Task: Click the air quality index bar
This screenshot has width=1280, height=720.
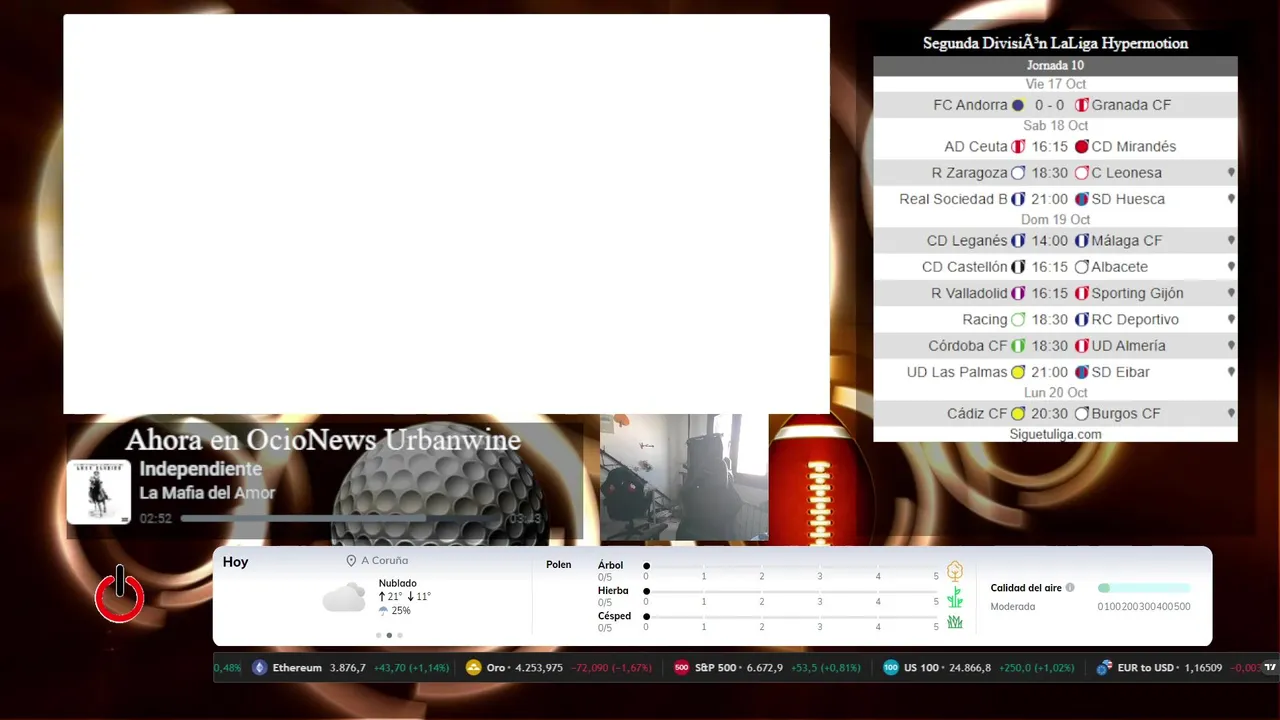Action: click(x=1144, y=588)
